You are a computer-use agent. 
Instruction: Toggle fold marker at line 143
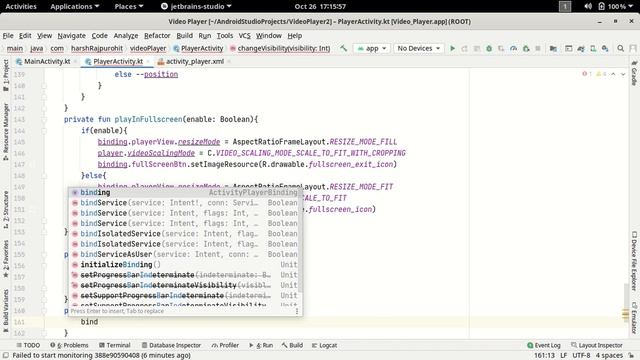click(x=44, y=120)
